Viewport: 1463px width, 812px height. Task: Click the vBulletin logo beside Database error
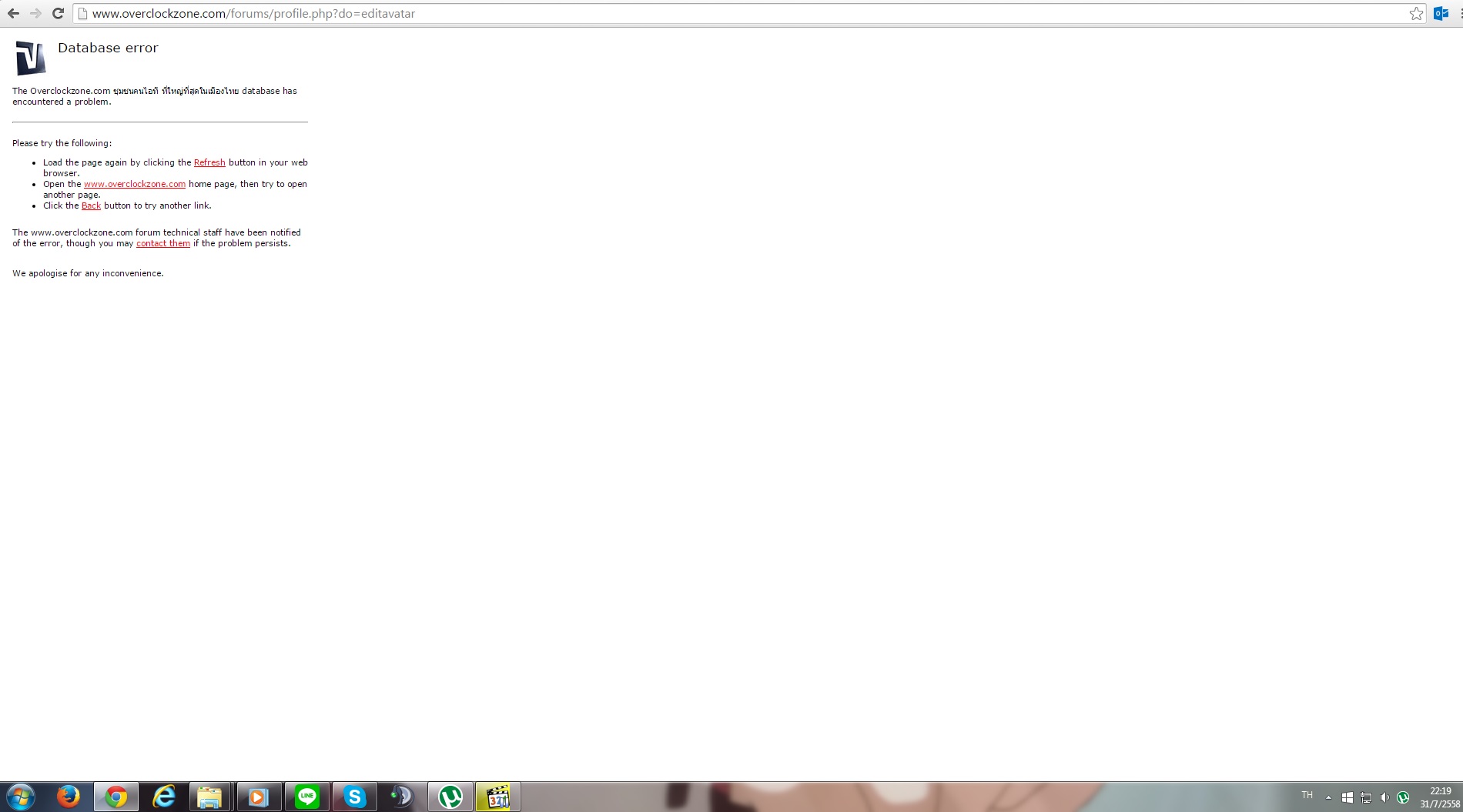click(31, 58)
